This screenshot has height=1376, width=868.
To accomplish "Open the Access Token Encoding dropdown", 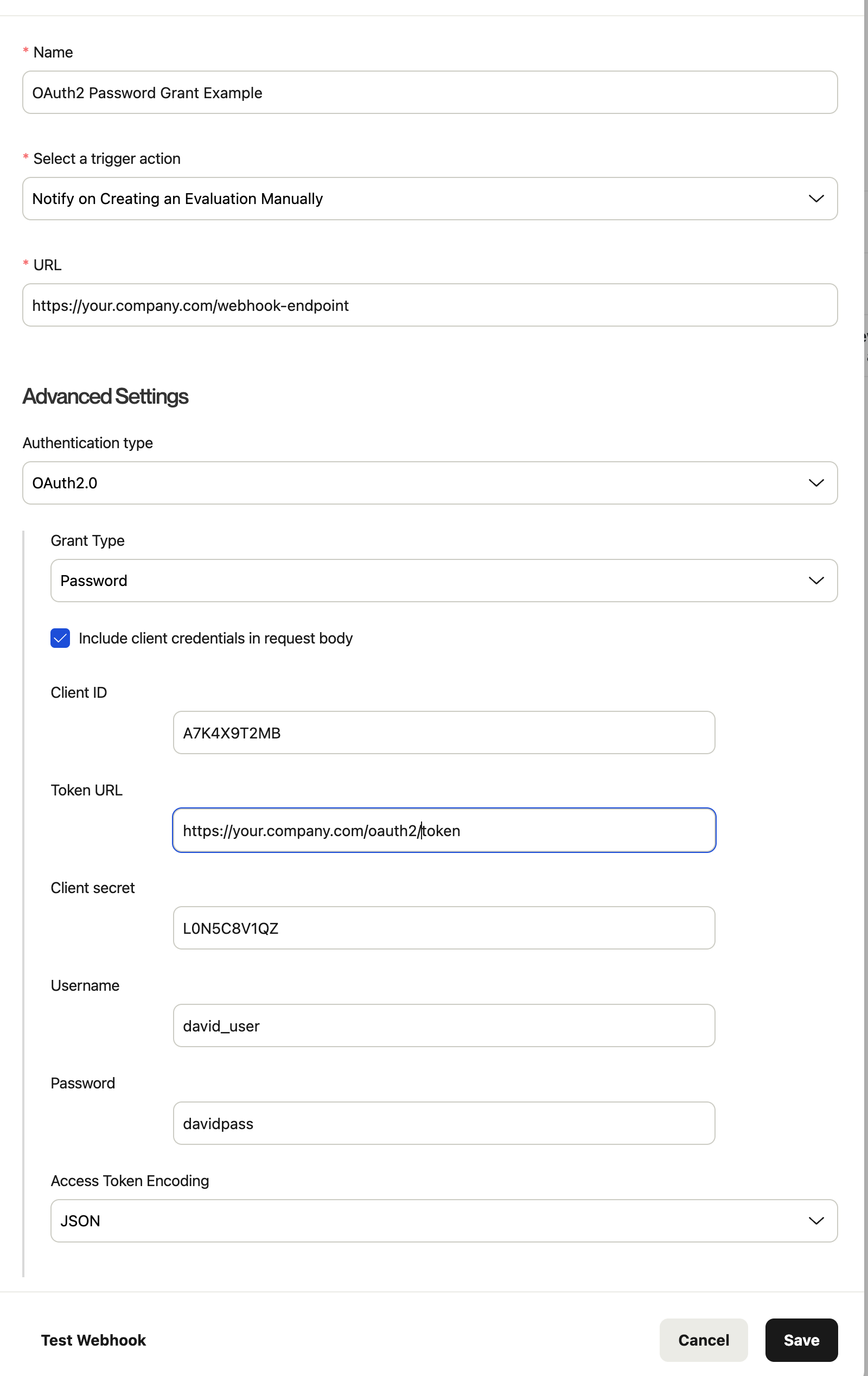I will (429, 1221).
